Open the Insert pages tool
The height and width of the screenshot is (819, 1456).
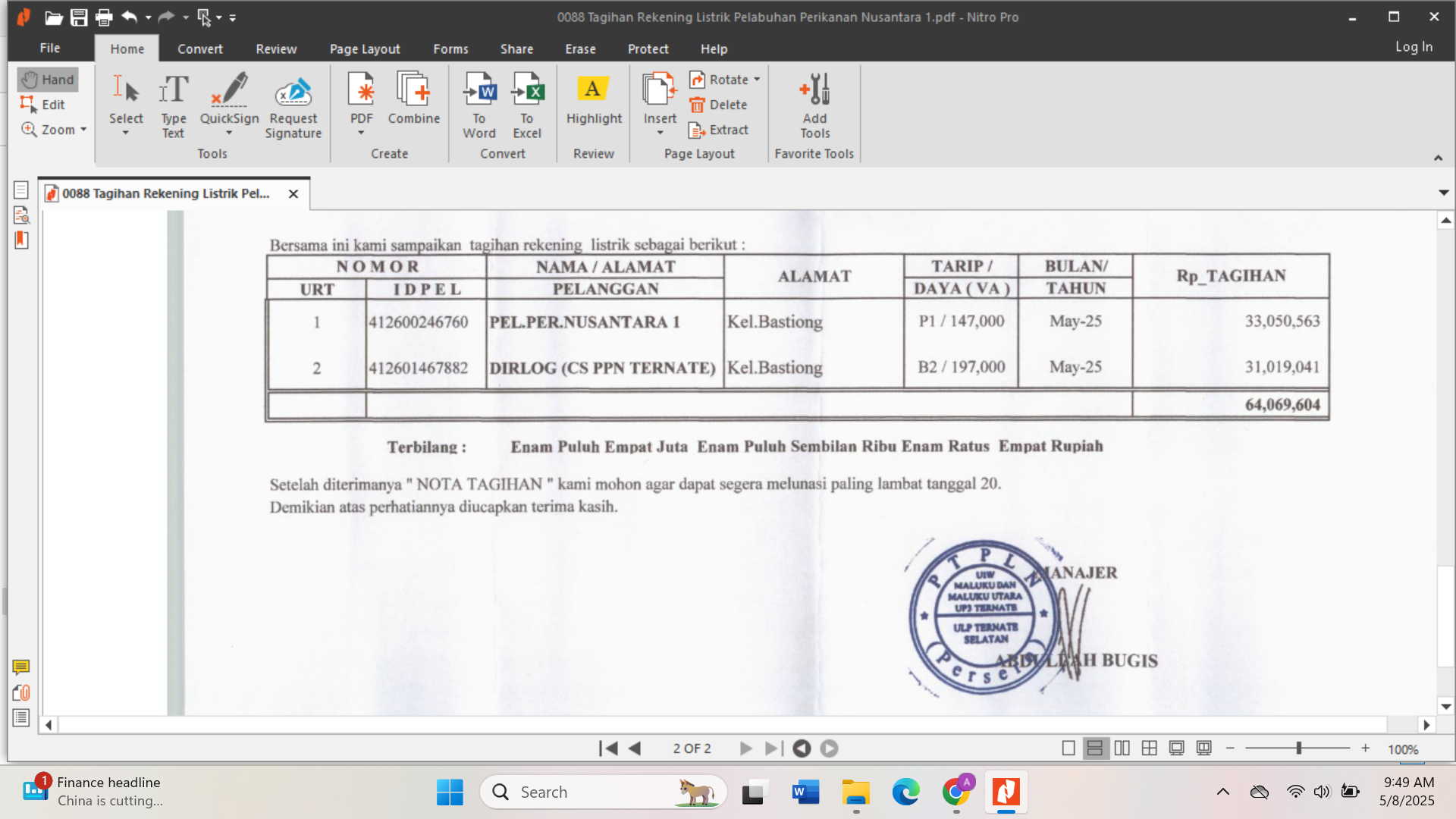(x=660, y=105)
